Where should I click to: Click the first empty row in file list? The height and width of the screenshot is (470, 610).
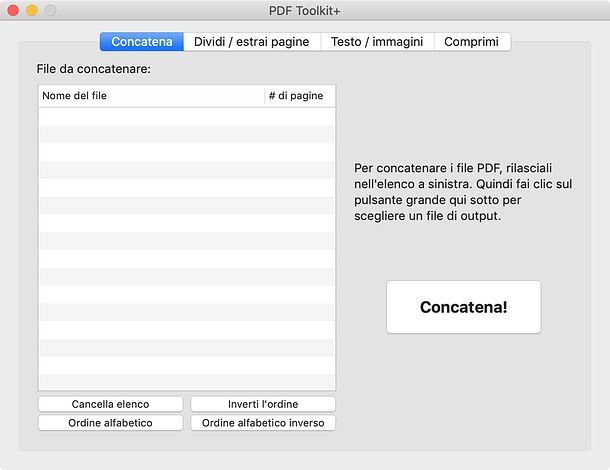click(187, 116)
